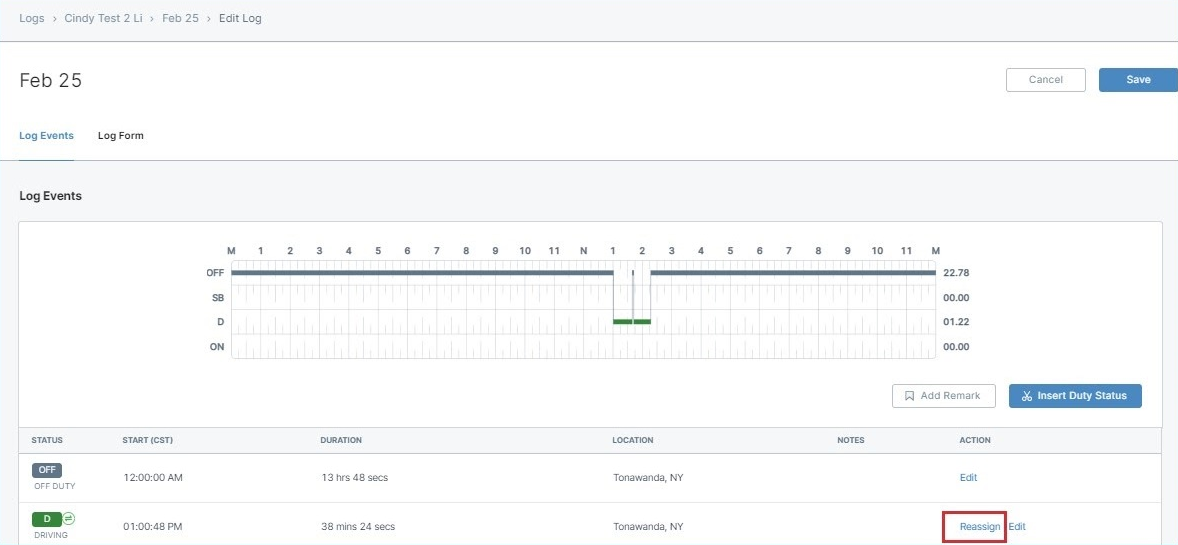Switch to the Log Form tab
This screenshot has width=1178, height=545.
tap(120, 136)
